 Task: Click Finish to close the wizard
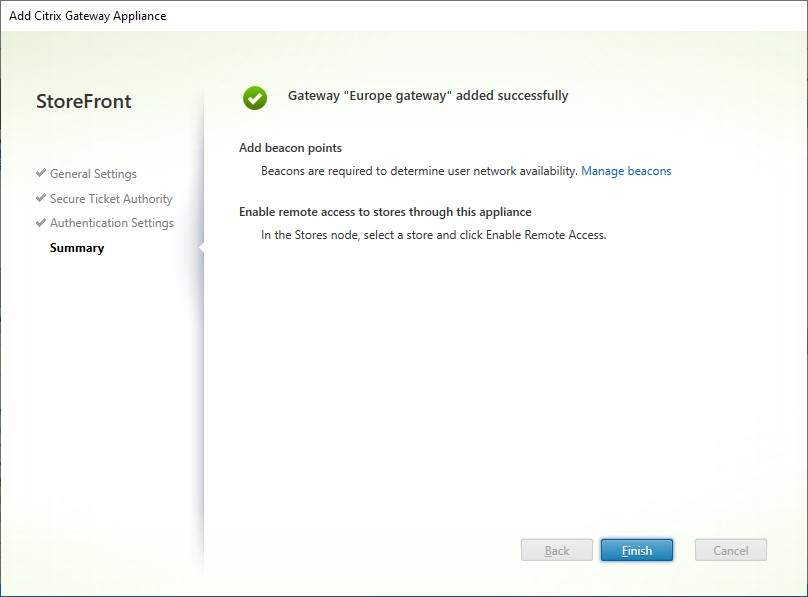coord(637,550)
